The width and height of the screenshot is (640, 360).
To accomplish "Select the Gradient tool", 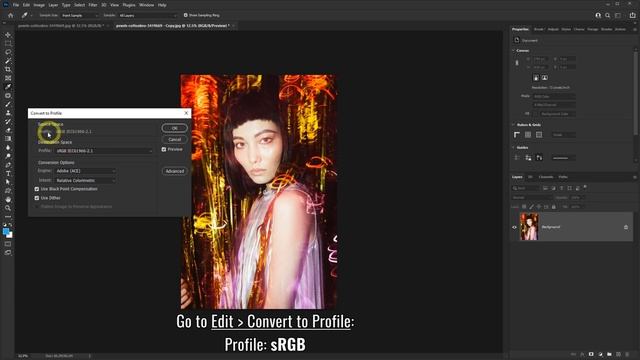I will [8, 139].
